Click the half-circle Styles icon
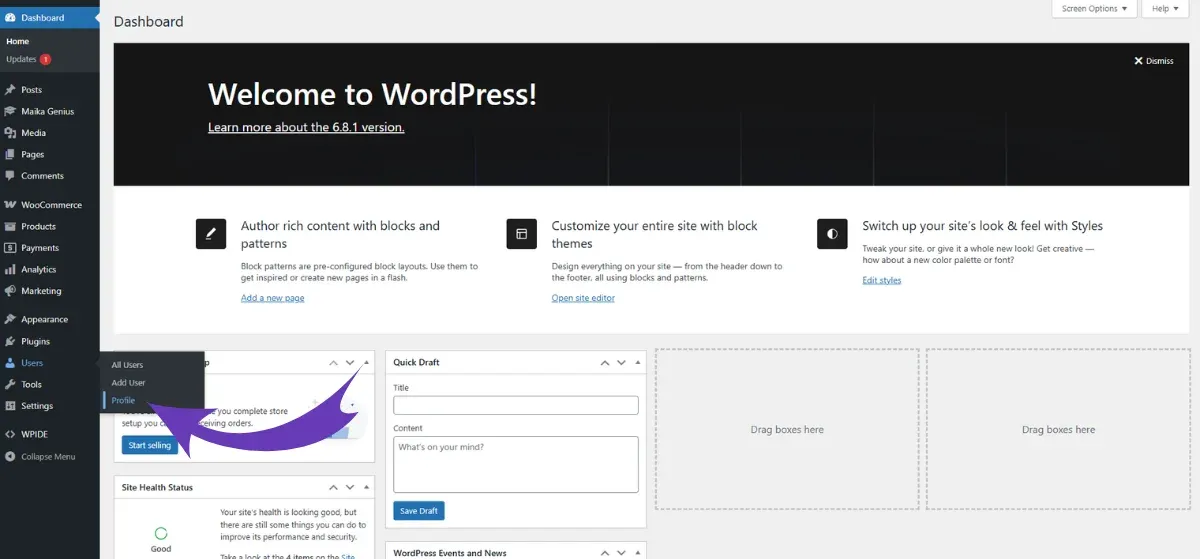Viewport: 1200px width, 559px height. point(832,233)
